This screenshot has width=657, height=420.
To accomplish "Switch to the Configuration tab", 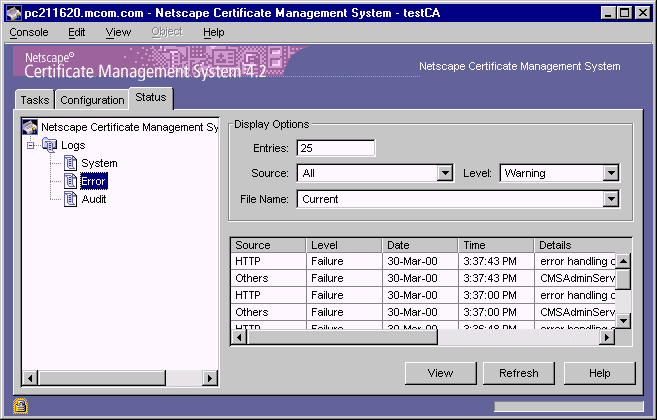I will click(x=92, y=100).
